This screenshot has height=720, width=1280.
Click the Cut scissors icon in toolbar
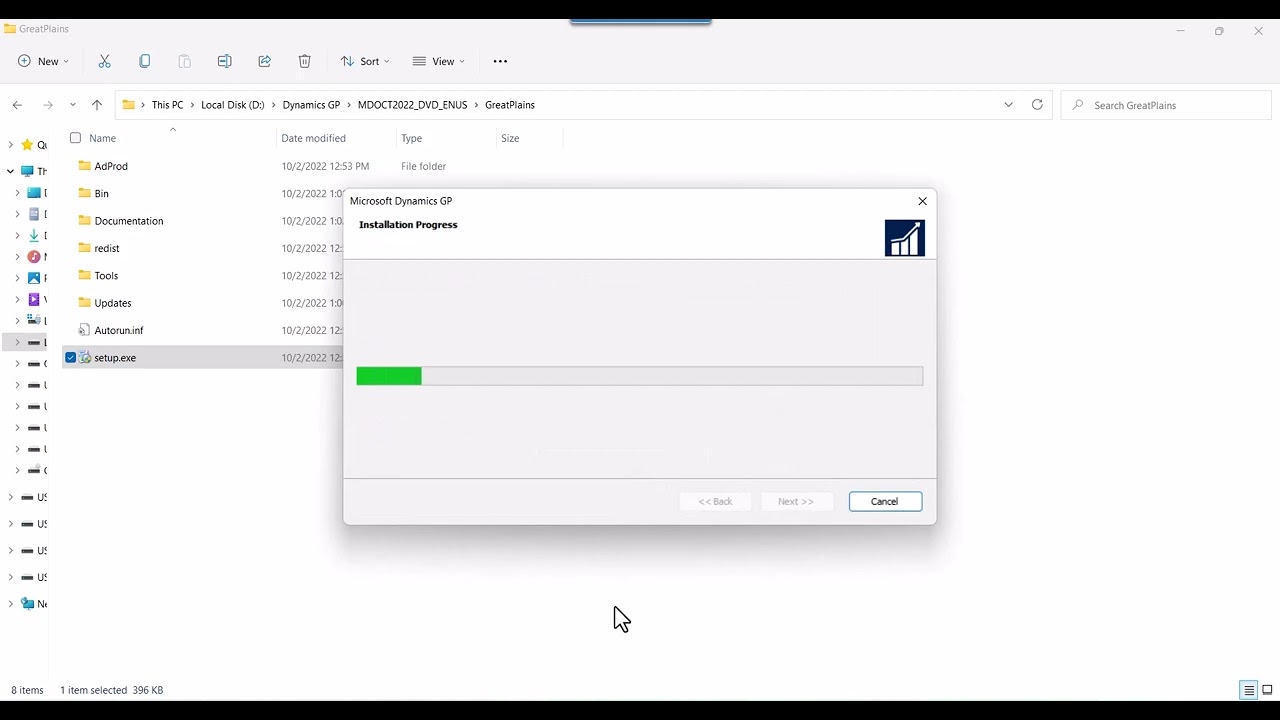tap(104, 61)
